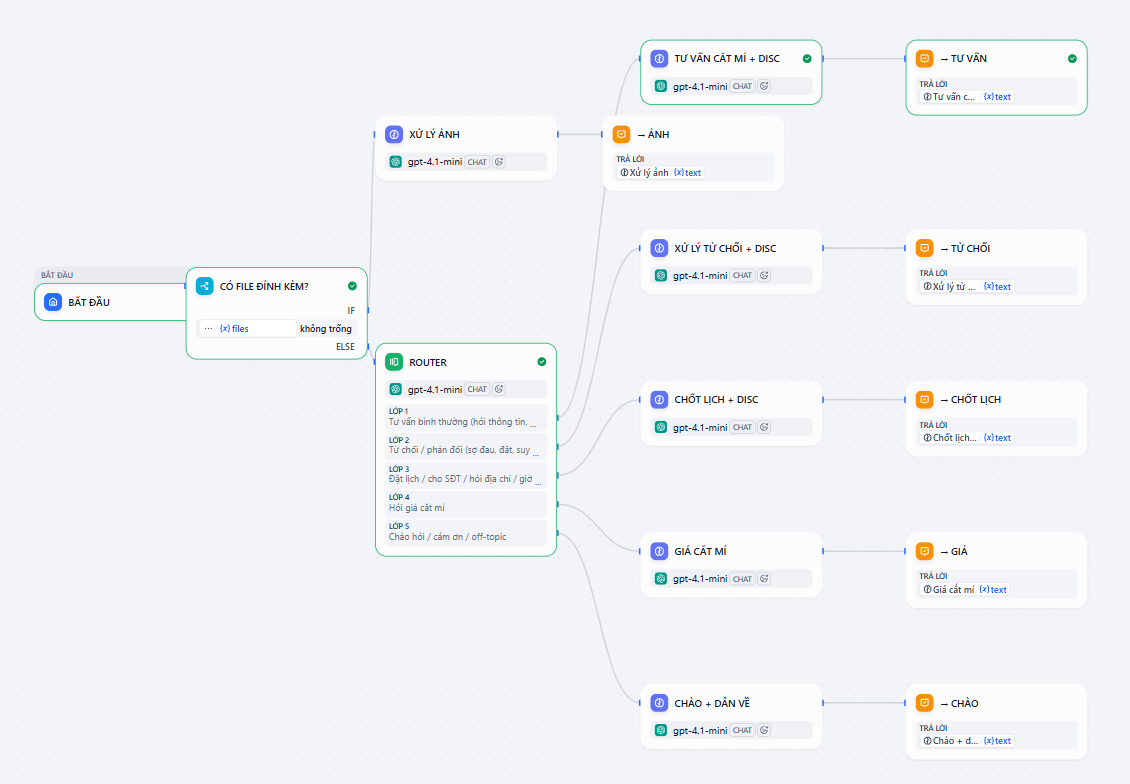The image size is (1130, 784).
Task: Open gpt-4.1-mini selector in CHÀO + DẪN VỀ
Action: point(698,730)
